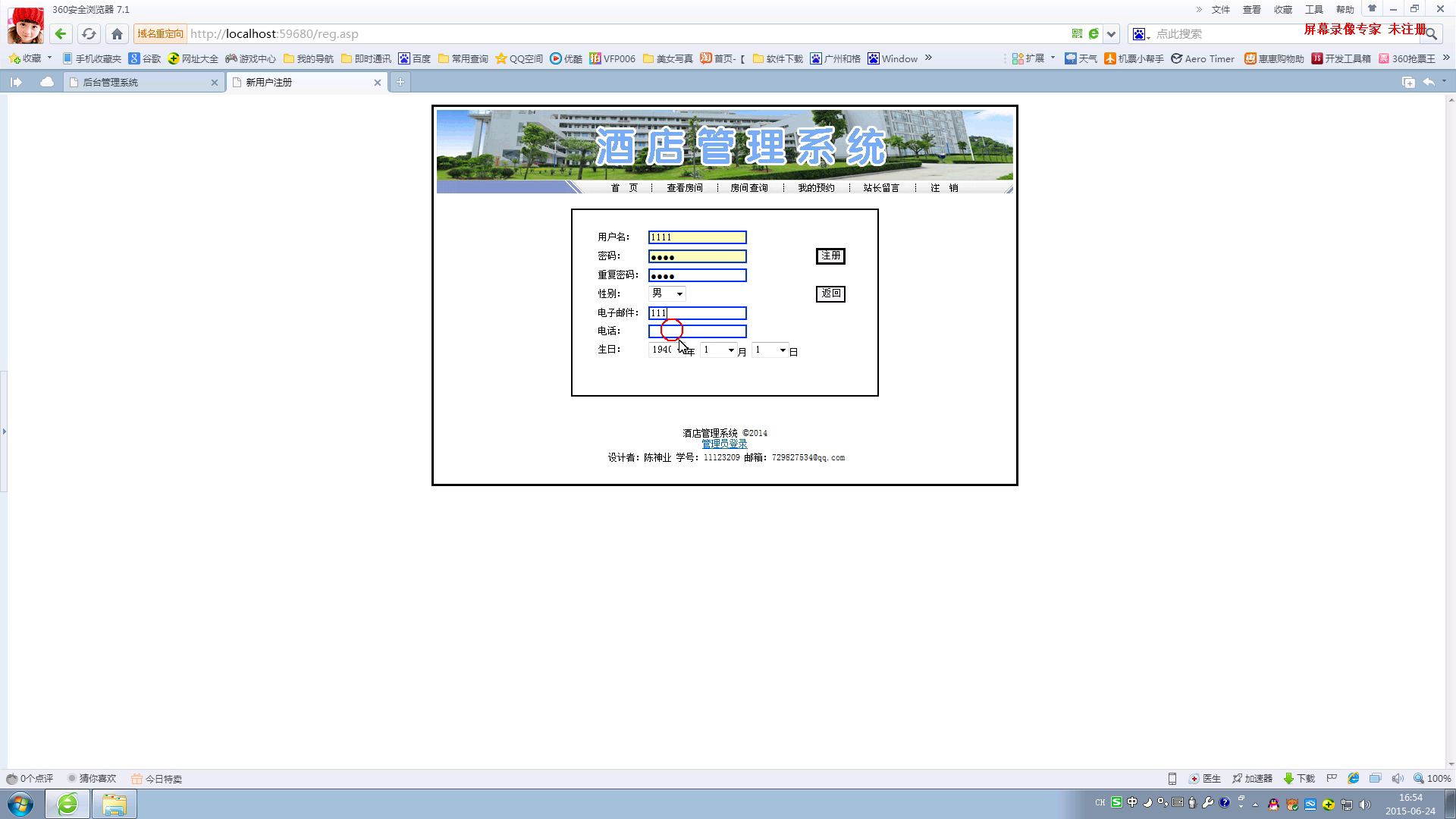Open Windows Start menu orb

[x=20, y=804]
